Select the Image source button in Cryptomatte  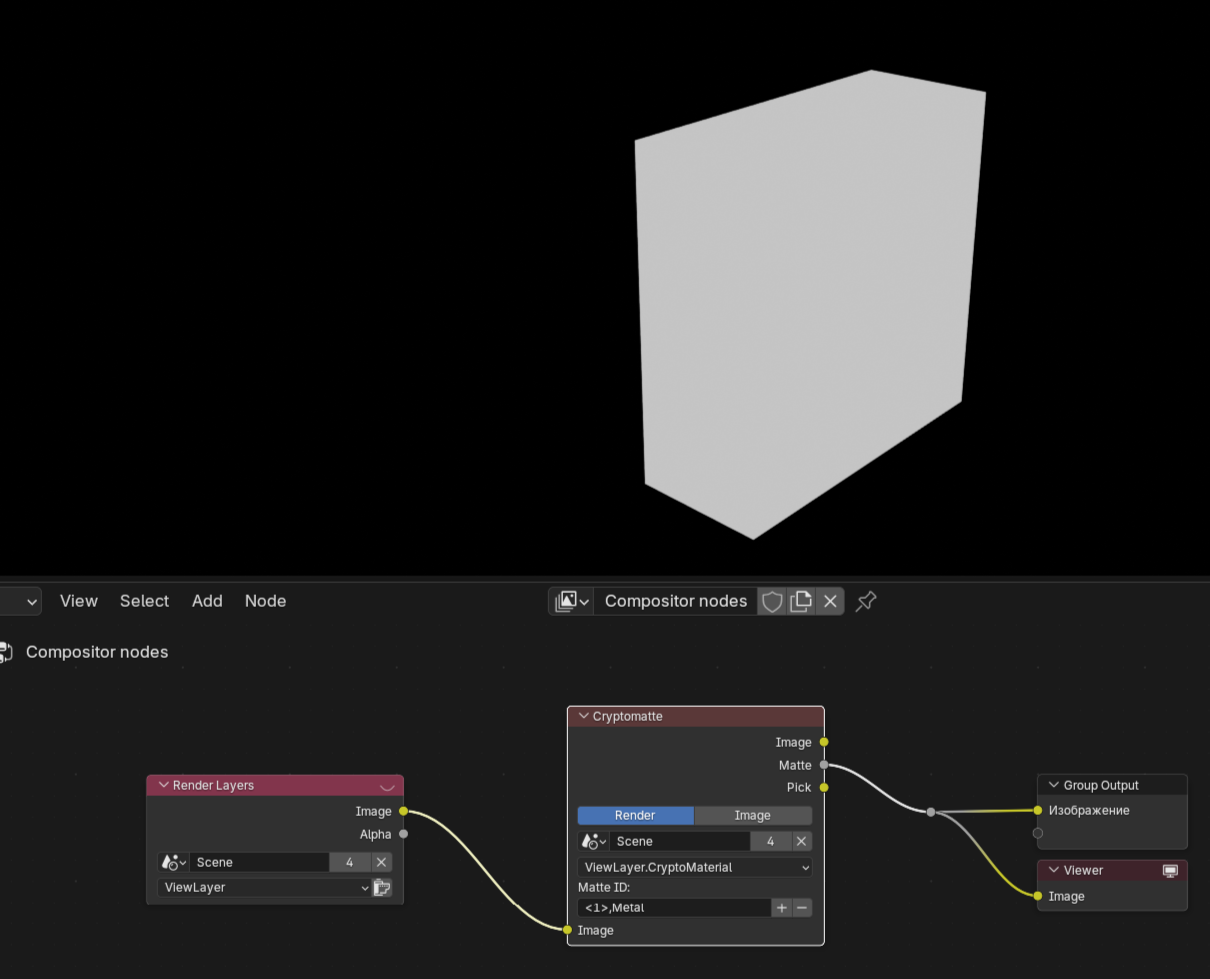(x=753, y=815)
